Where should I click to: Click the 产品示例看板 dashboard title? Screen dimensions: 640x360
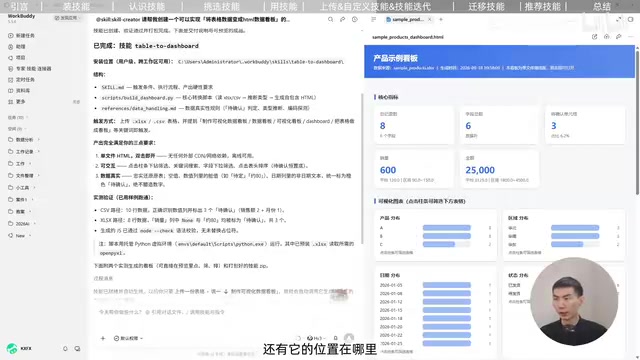[396, 58]
